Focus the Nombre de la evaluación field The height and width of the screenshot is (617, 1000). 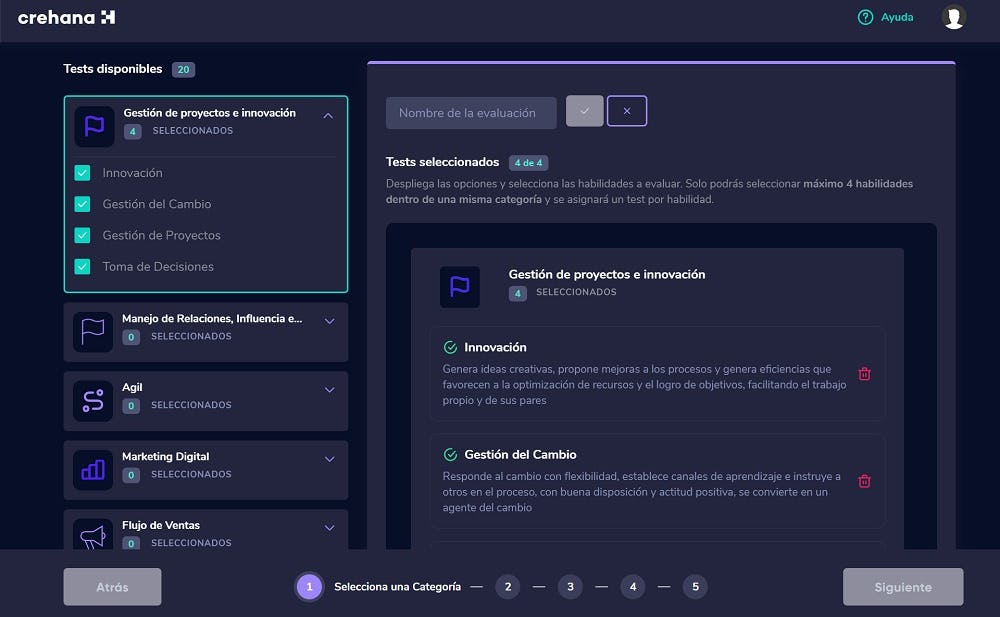coord(471,113)
